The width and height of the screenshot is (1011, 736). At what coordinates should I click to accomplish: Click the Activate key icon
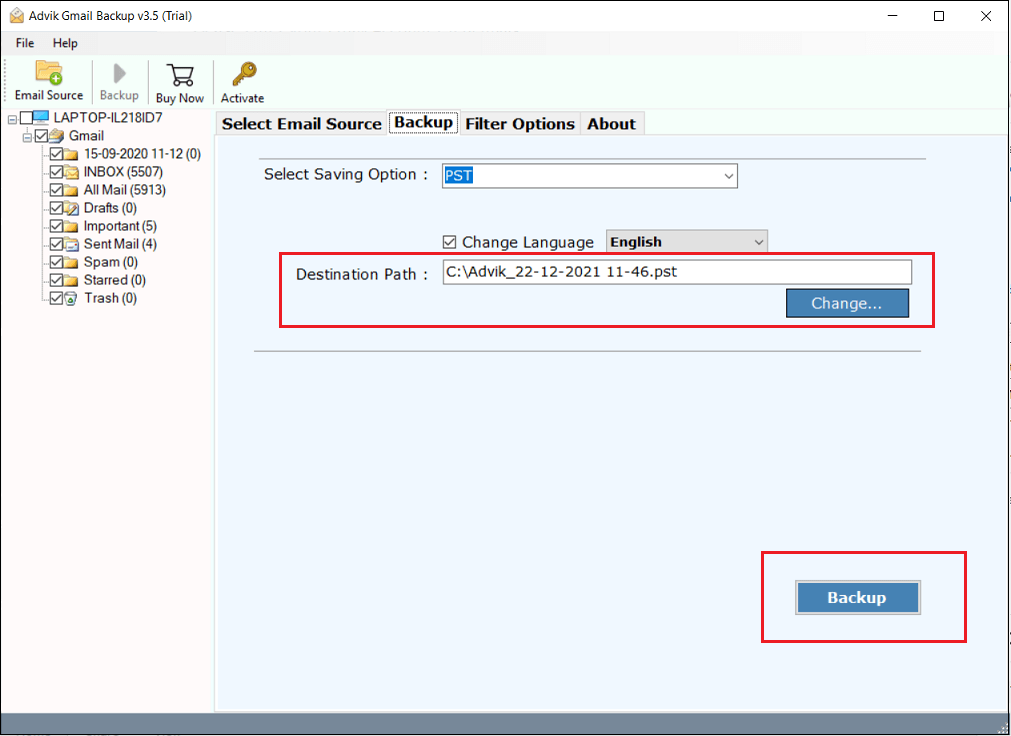click(x=244, y=74)
